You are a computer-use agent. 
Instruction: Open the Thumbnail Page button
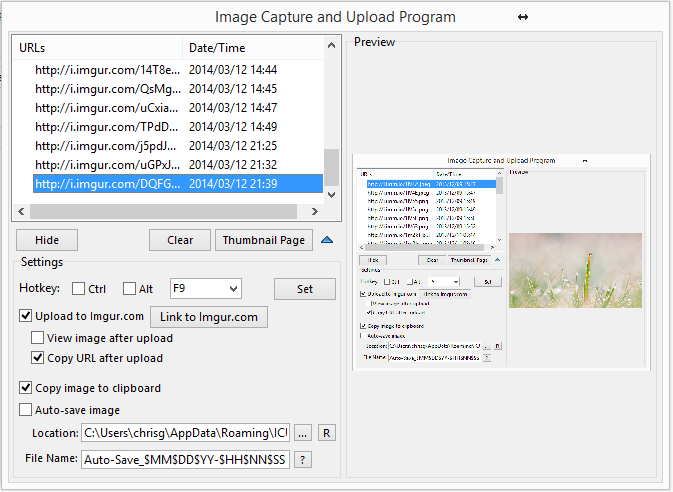(x=264, y=240)
